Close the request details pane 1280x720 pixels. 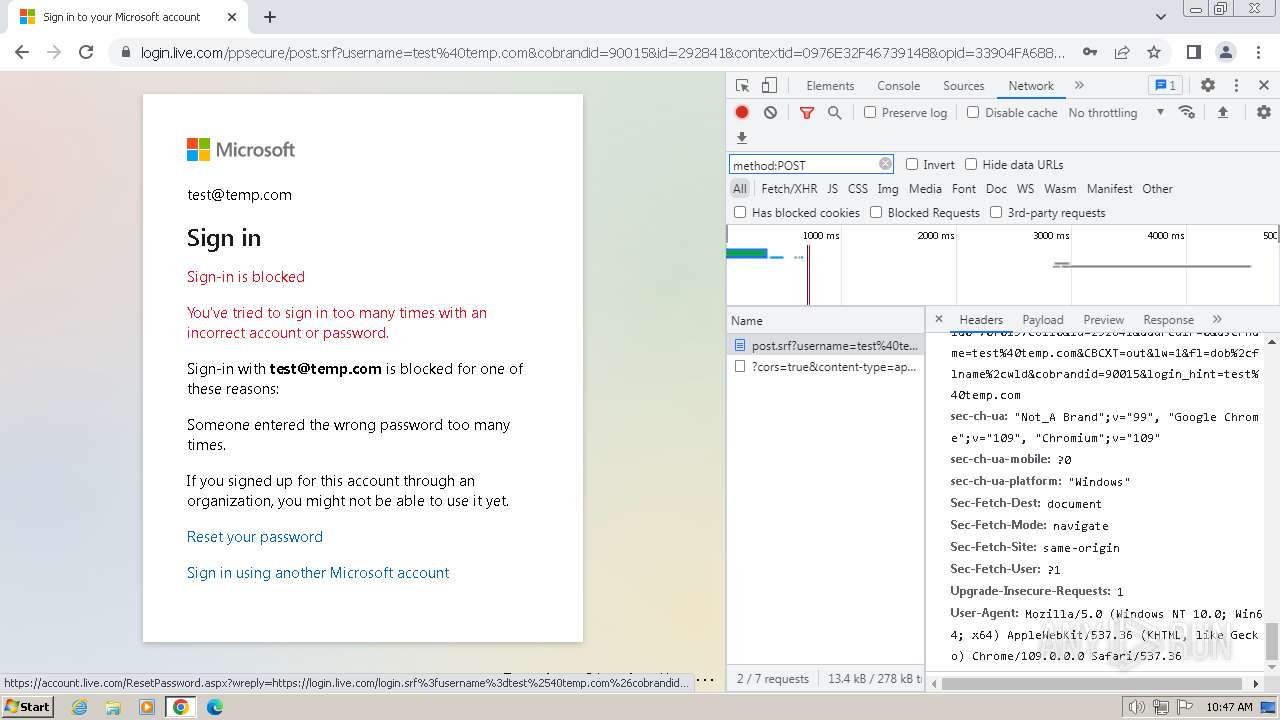click(939, 319)
